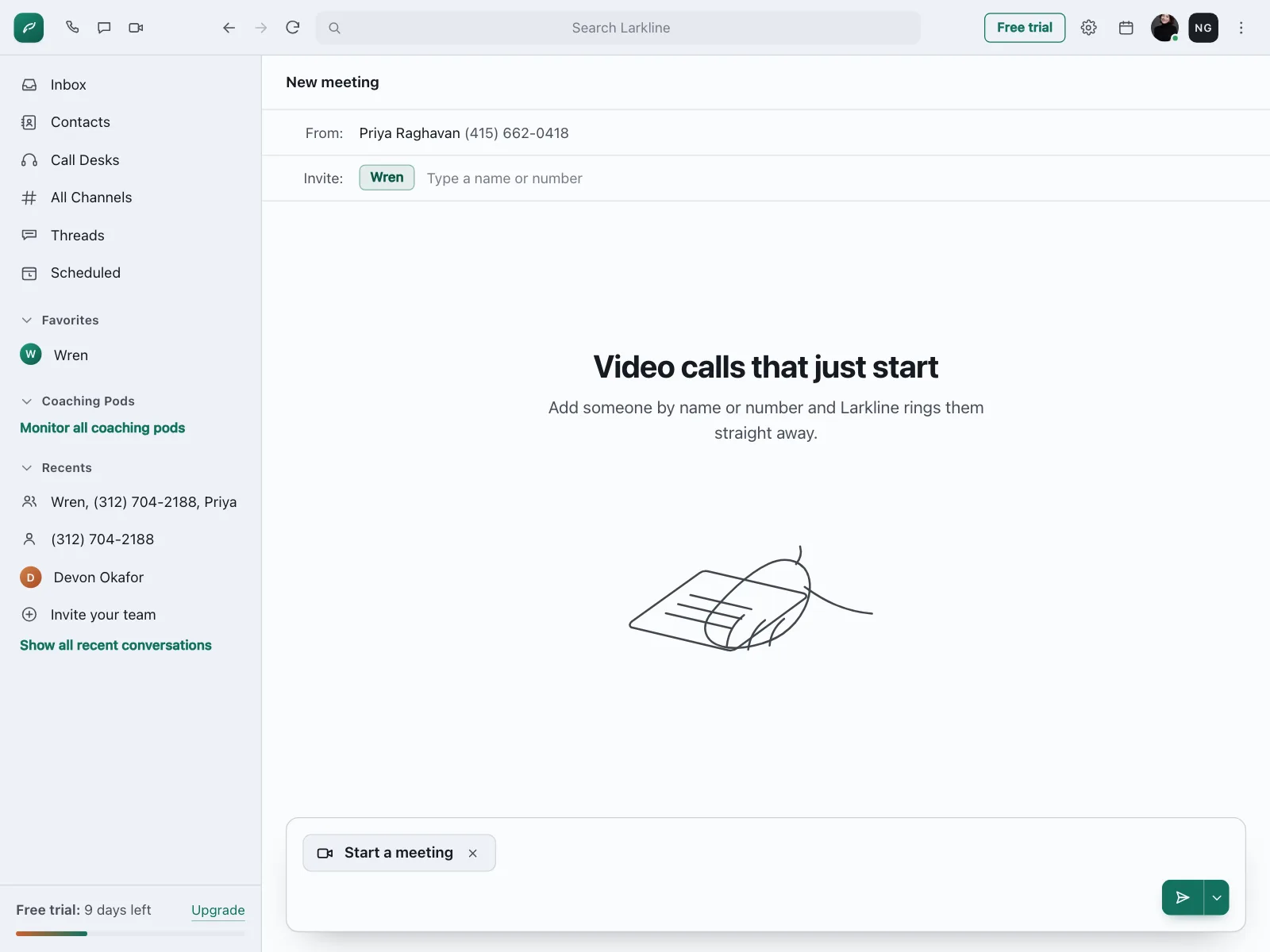Open Call Desks in the sidebar
The height and width of the screenshot is (952, 1270).
tap(130, 160)
